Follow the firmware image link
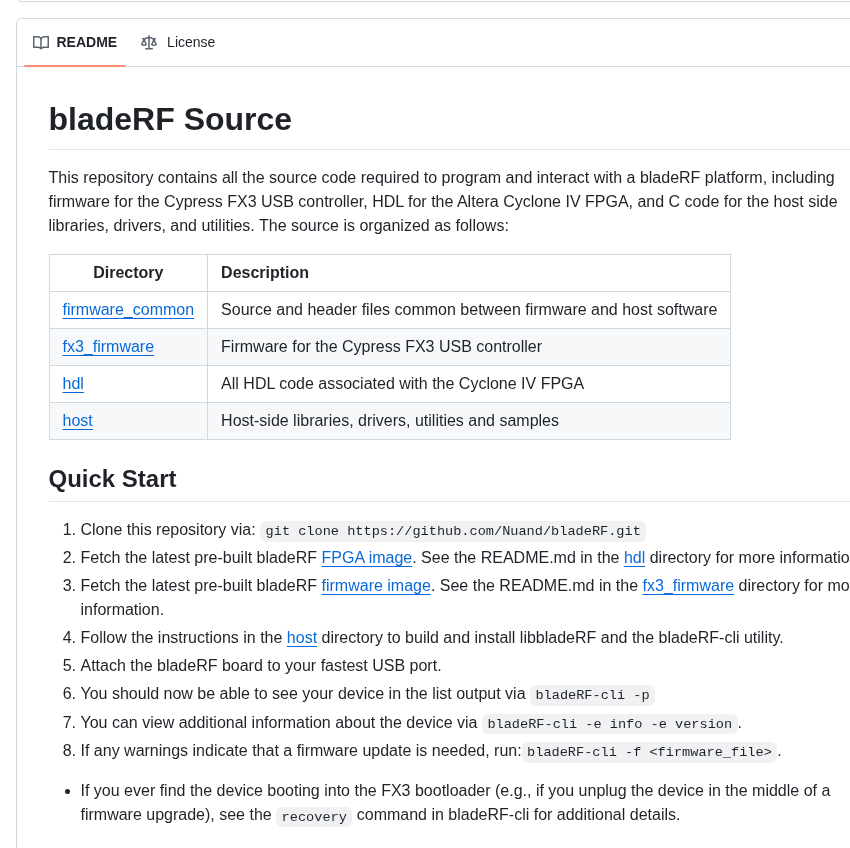 click(x=376, y=586)
